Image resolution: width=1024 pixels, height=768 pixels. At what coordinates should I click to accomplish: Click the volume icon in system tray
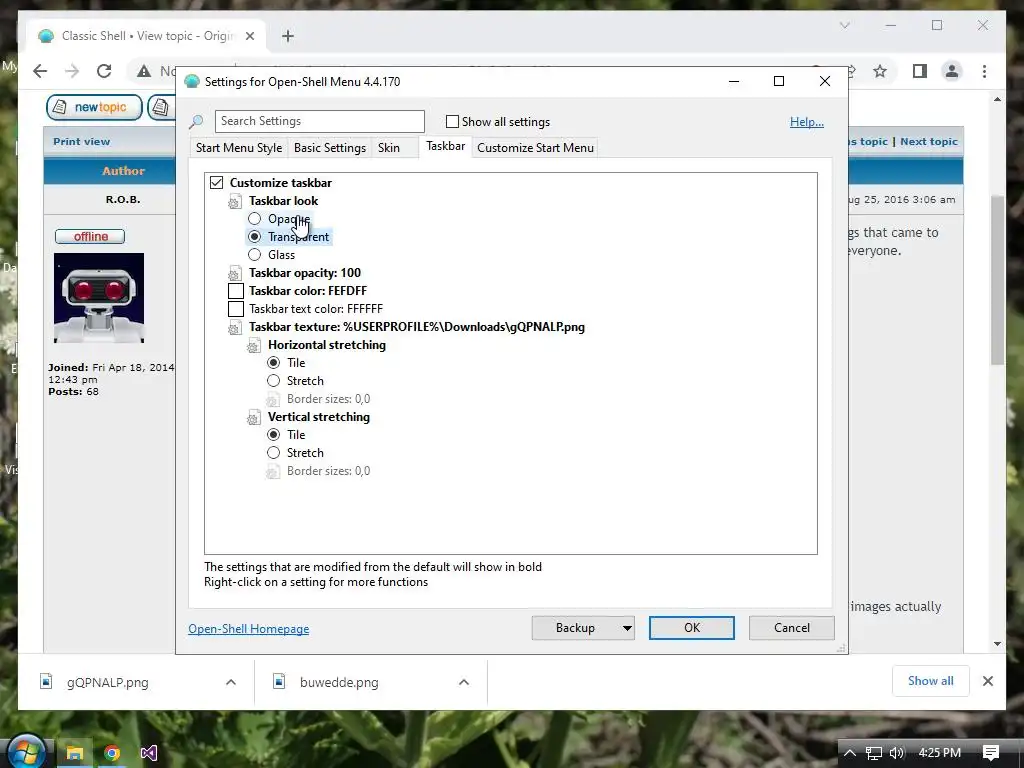click(897, 753)
